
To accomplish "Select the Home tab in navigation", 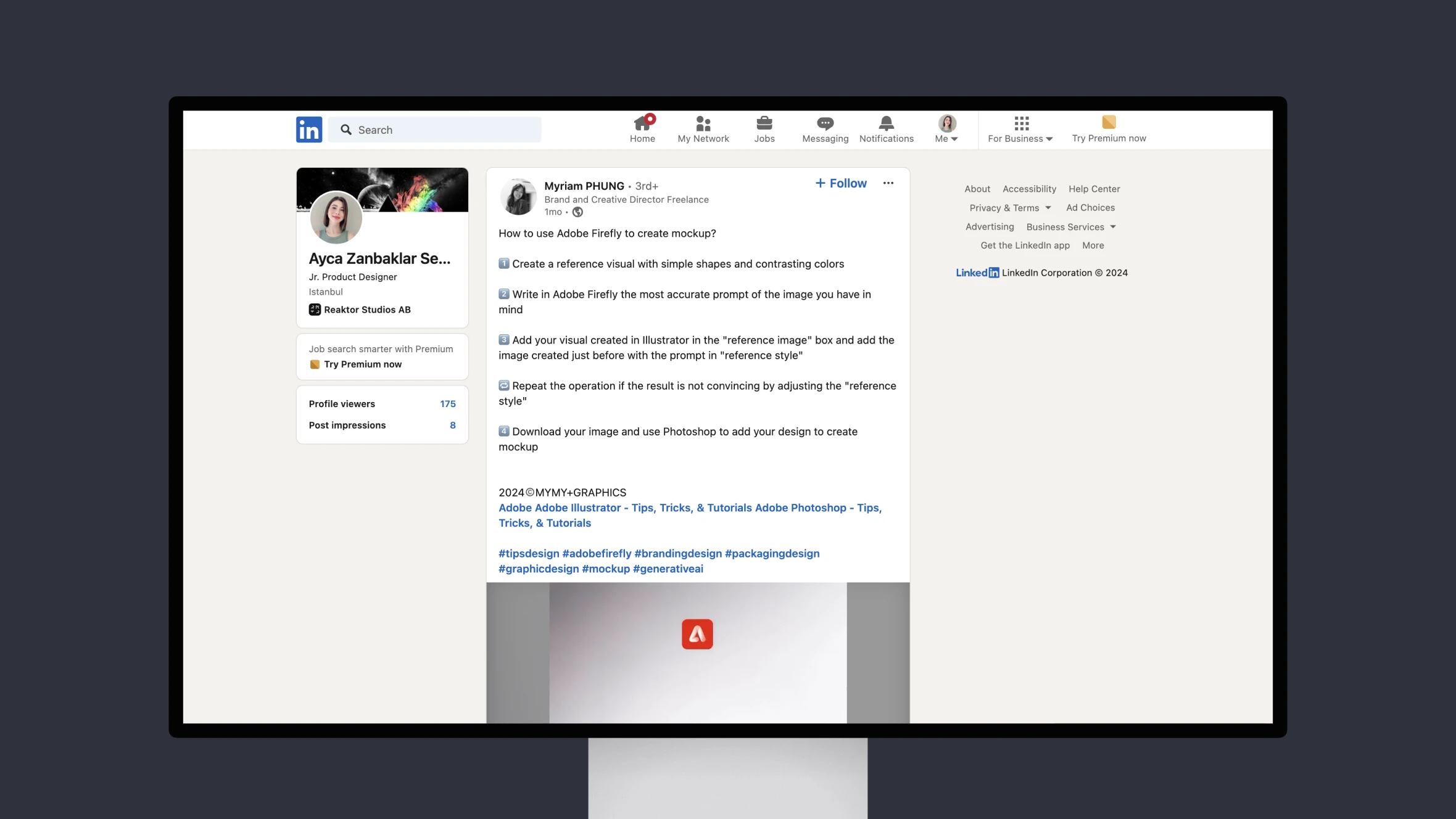I will 642,128.
